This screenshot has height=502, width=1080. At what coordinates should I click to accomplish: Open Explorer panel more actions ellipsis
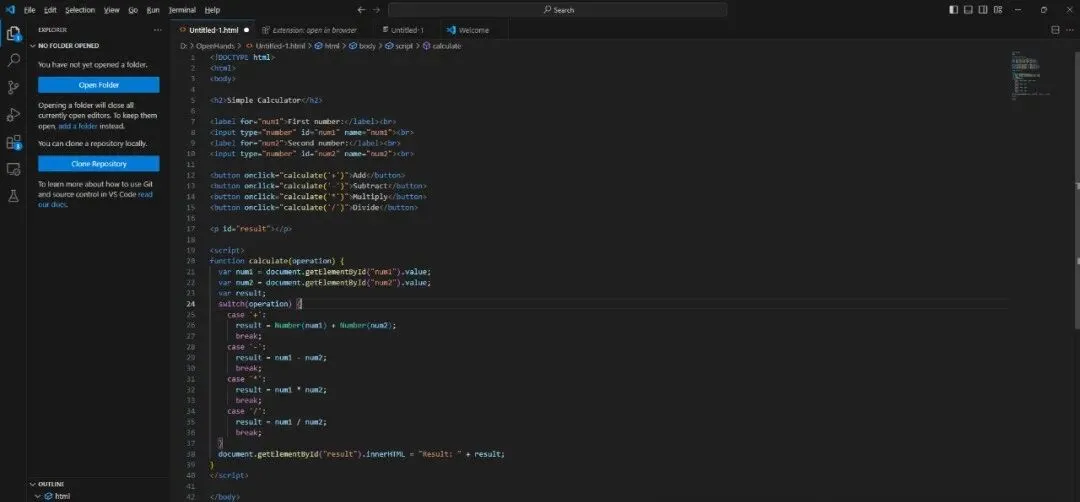click(x=158, y=30)
